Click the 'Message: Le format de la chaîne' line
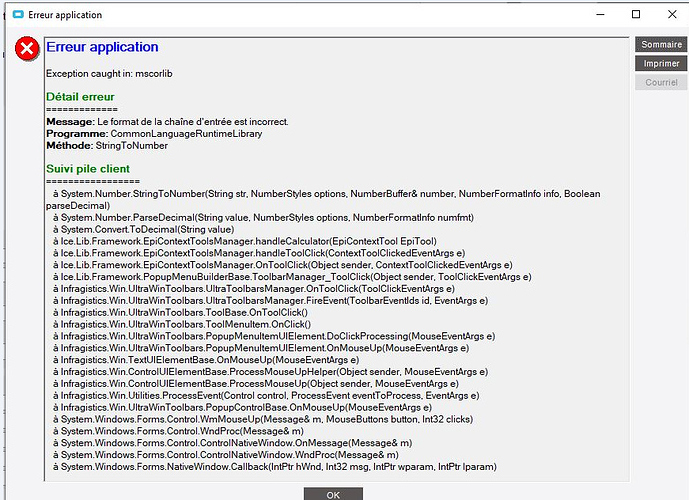This screenshot has height=500, width=689. (x=167, y=122)
